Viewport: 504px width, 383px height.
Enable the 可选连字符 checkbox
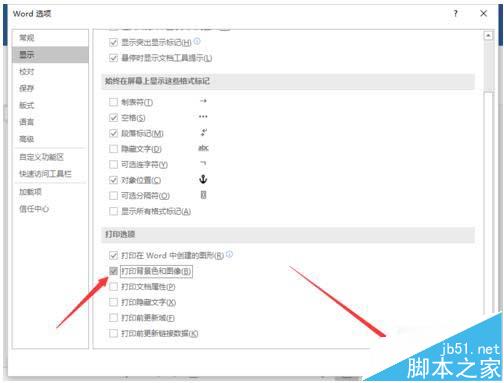tap(113, 164)
